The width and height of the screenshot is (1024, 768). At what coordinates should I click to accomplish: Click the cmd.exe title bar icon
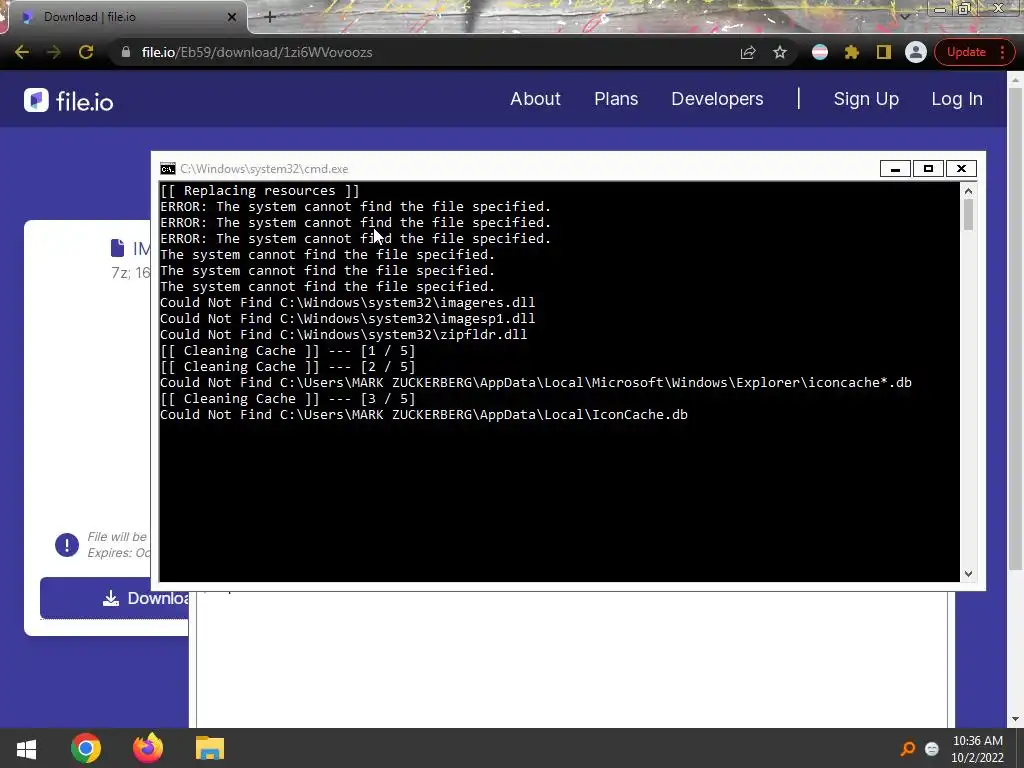tap(168, 169)
